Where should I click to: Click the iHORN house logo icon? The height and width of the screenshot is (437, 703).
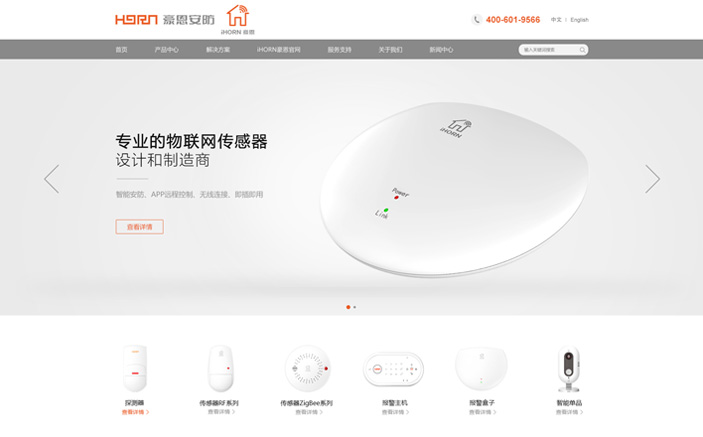click(x=238, y=19)
